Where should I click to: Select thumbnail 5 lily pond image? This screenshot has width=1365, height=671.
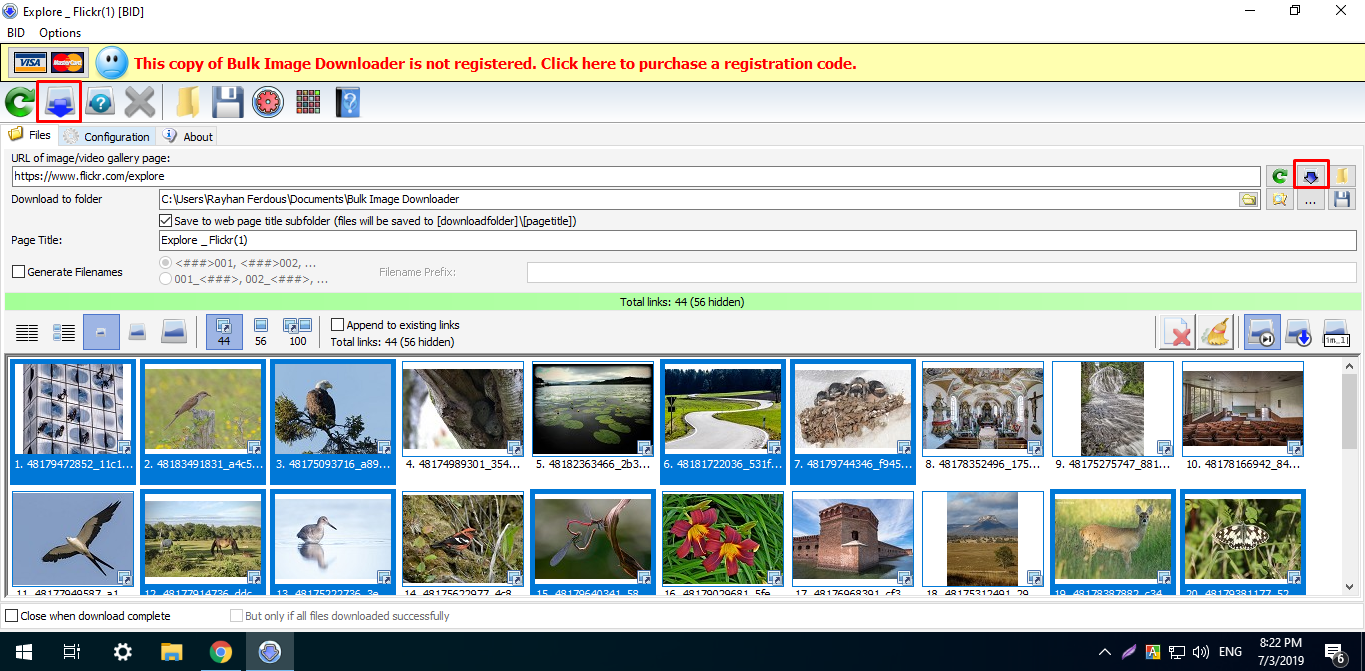[x=593, y=415]
